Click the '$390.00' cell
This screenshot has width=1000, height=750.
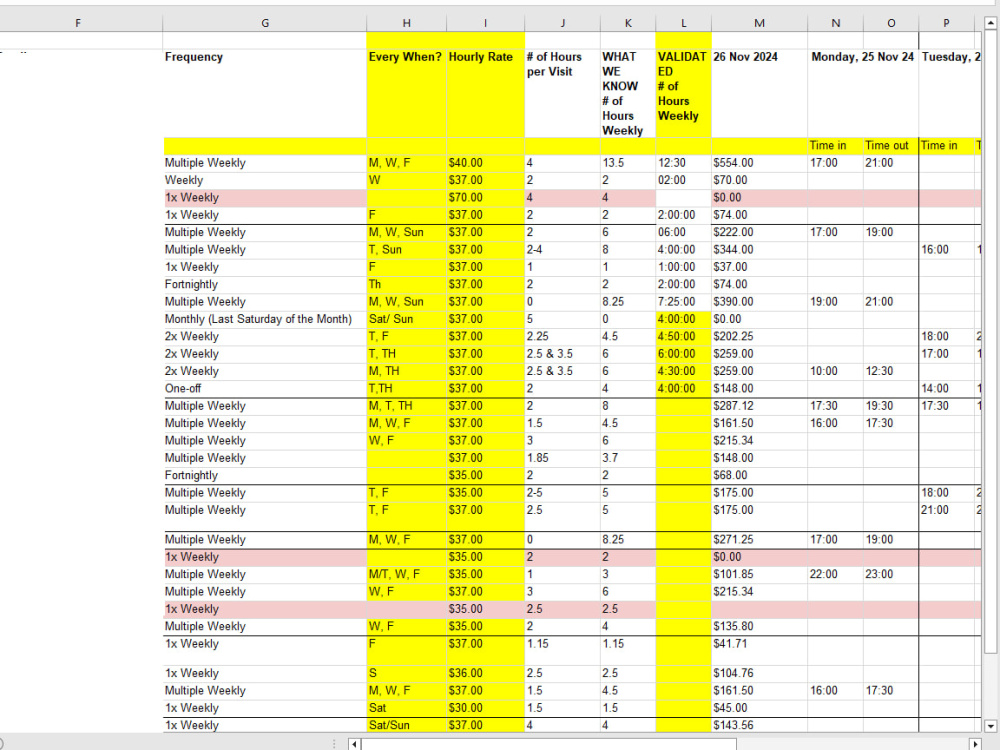pyautogui.click(x=759, y=302)
